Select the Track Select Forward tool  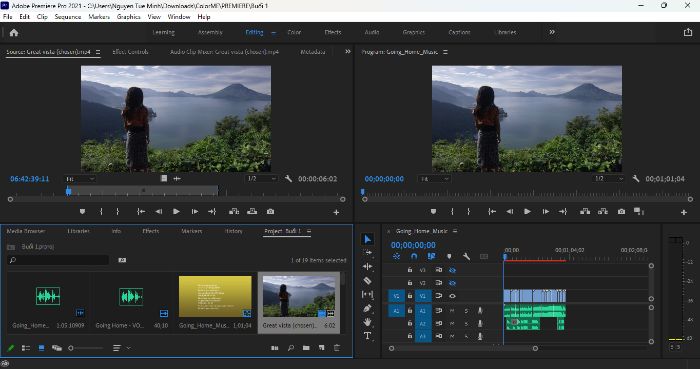click(367, 253)
